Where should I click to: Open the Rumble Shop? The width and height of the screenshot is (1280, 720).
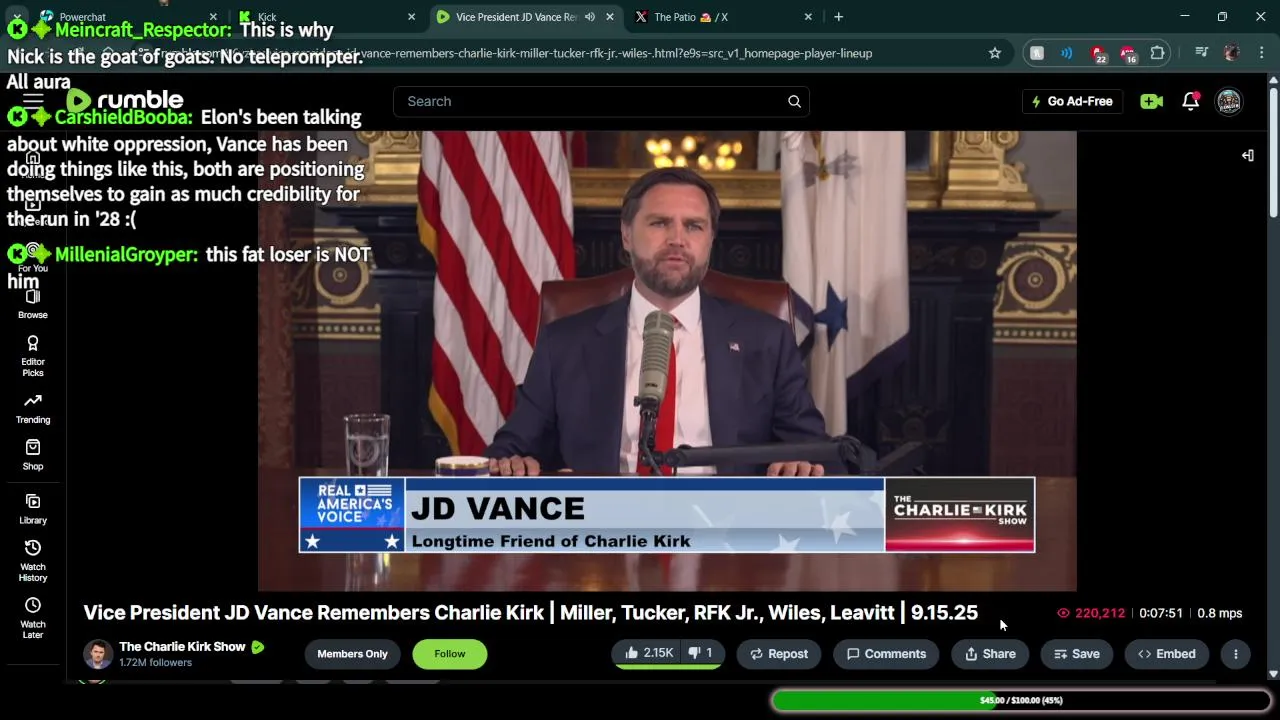coord(32,455)
